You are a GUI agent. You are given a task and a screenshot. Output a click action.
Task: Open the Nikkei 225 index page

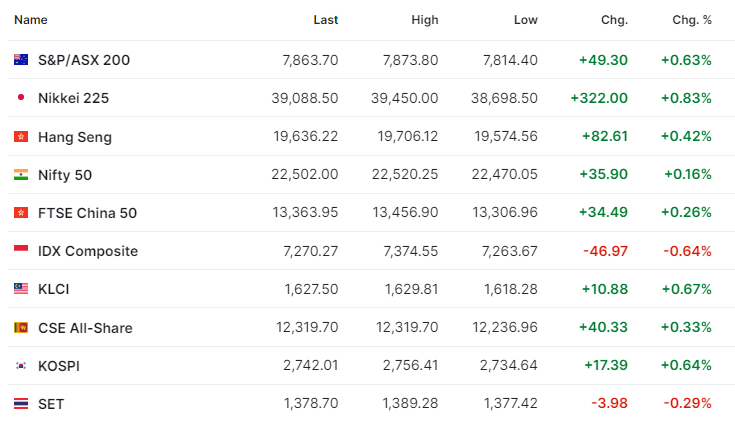pos(73,98)
